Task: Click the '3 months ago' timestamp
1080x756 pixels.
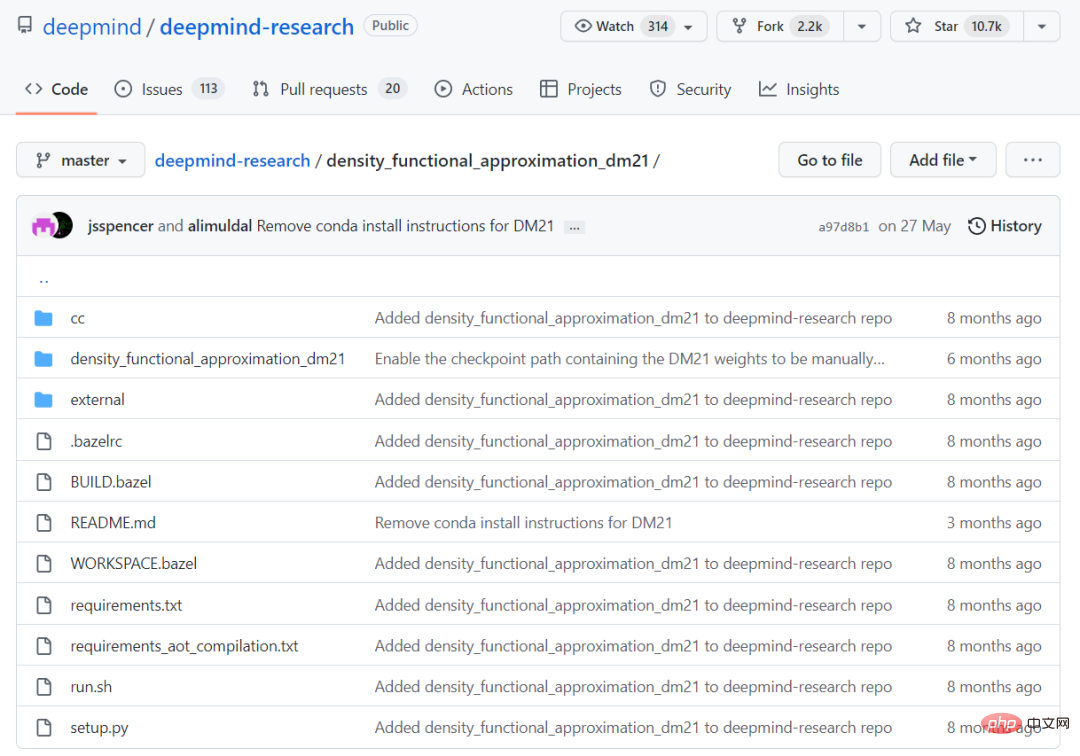Action: point(994,523)
